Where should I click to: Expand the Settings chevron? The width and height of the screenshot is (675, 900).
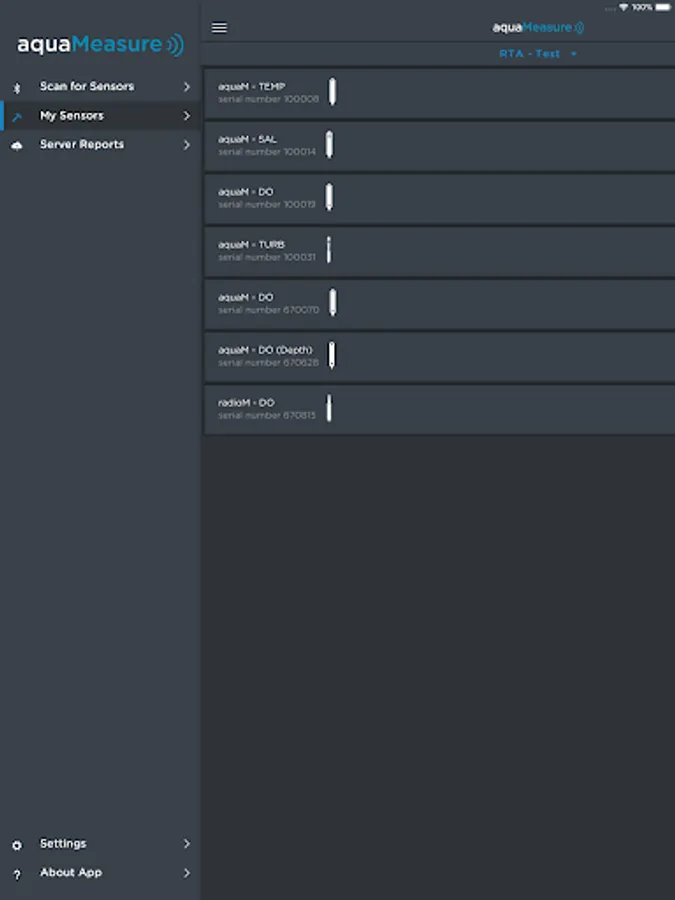coord(187,844)
